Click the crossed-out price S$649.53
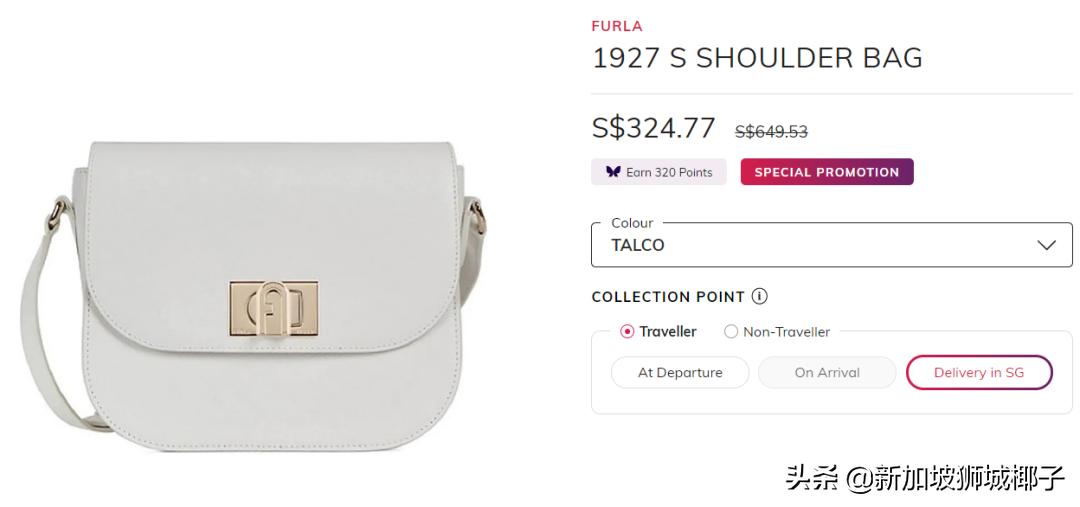This screenshot has width=1080, height=507. click(771, 131)
